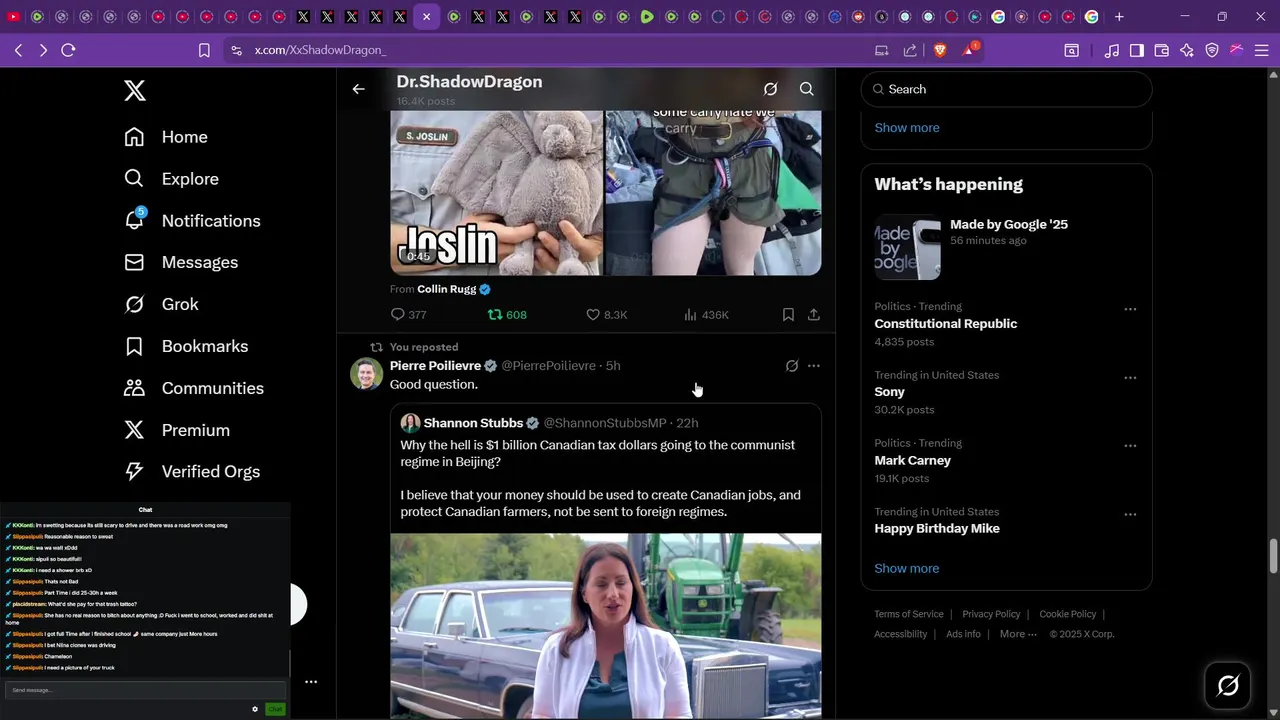
Task: Bookmark the Collin Rugg video post
Action: coord(788,314)
